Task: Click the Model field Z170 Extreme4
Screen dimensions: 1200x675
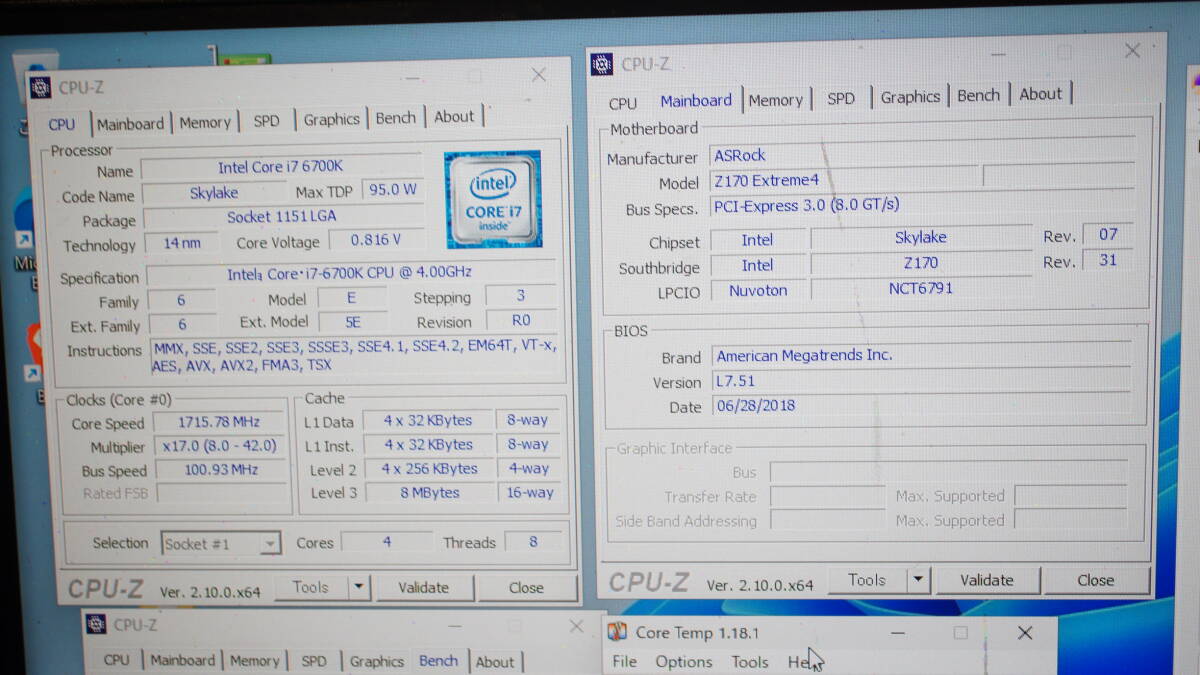Action: click(x=844, y=181)
